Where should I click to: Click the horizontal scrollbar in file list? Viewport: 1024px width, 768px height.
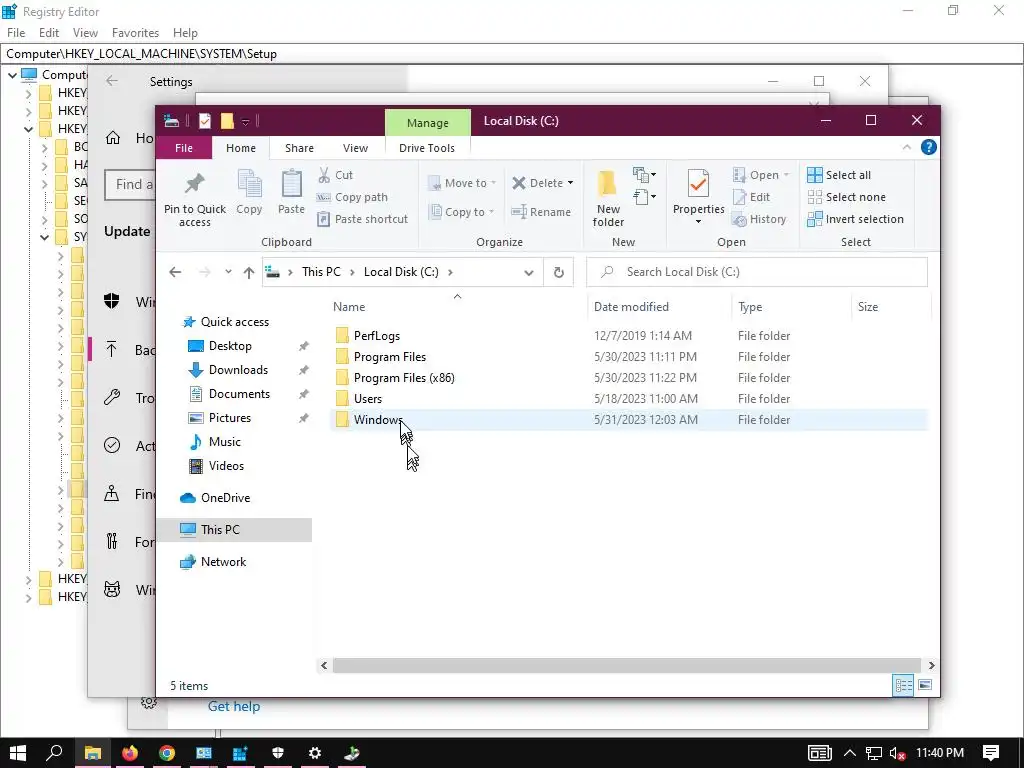[x=626, y=665]
